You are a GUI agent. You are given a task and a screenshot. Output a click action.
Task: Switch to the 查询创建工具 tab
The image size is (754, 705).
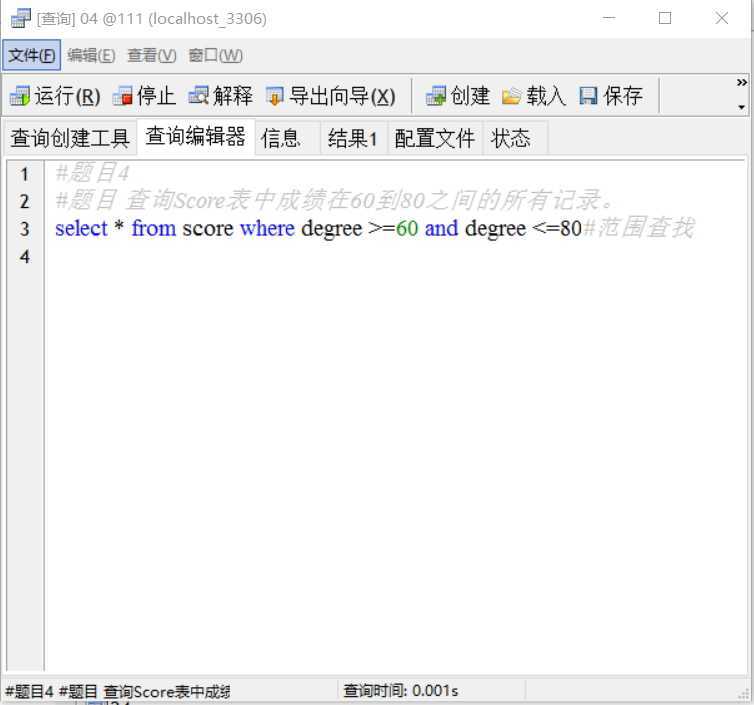coord(70,138)
